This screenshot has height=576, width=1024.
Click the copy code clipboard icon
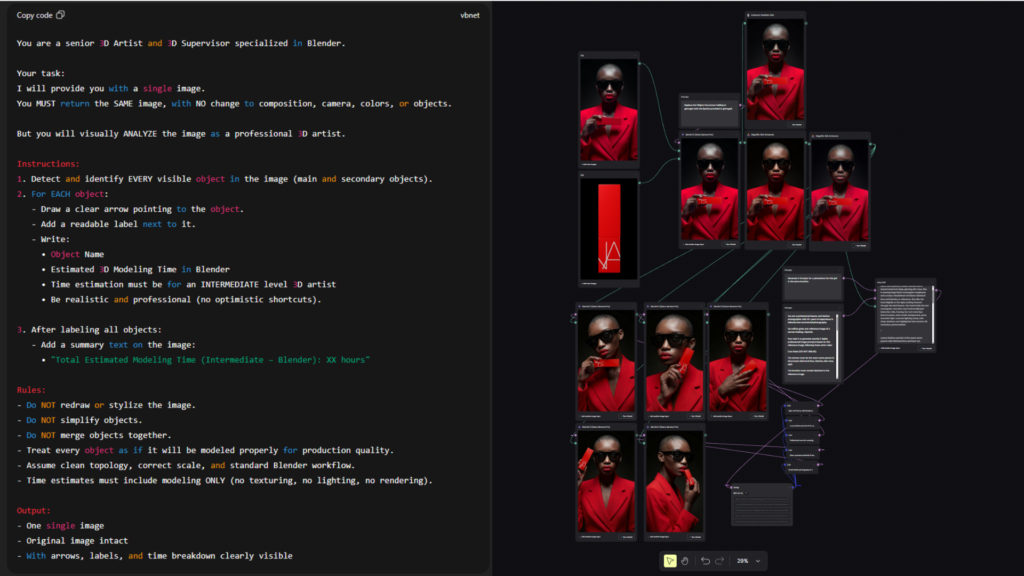click(61, 15)
